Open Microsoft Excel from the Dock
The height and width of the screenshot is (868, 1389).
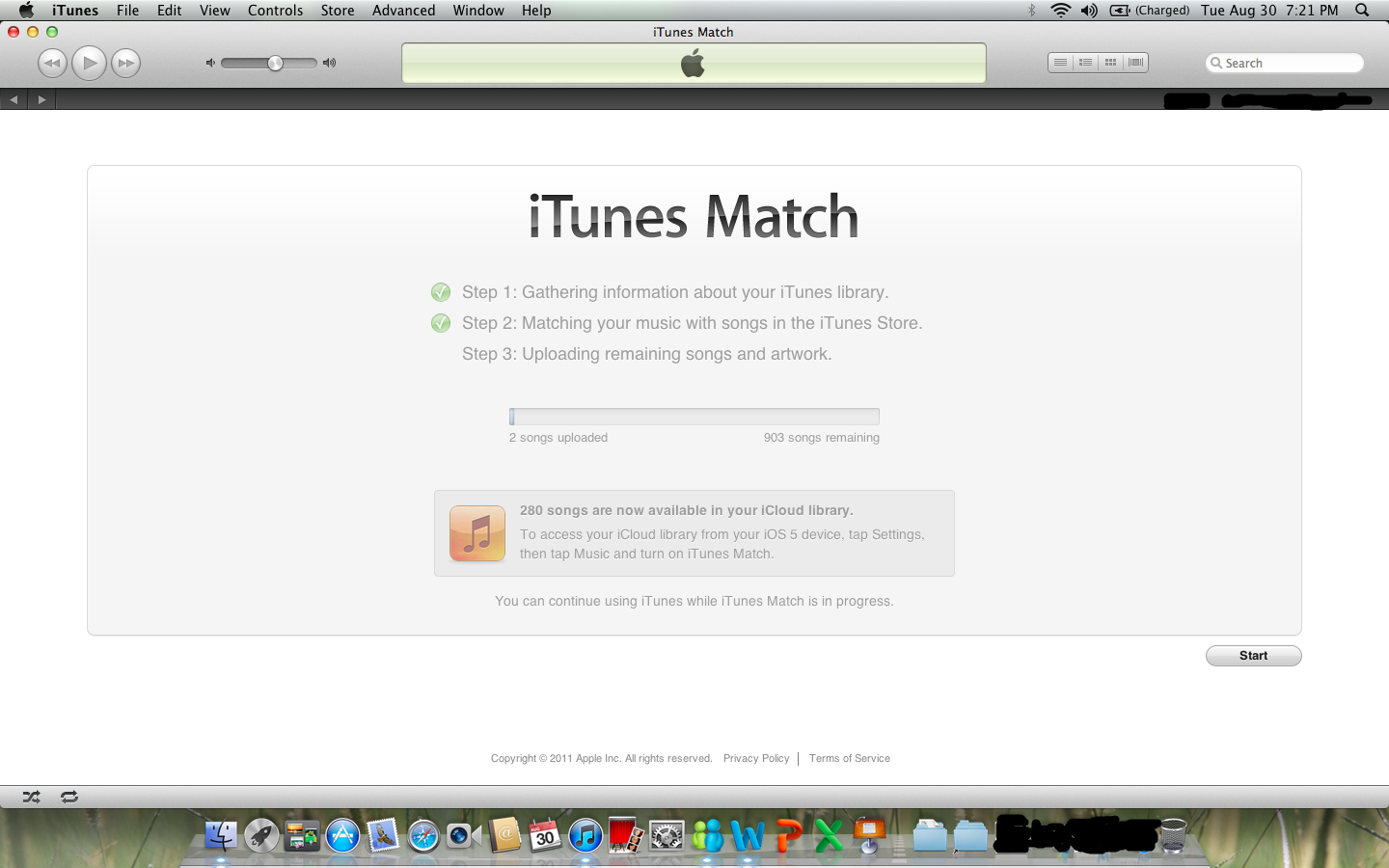[829, 834]
